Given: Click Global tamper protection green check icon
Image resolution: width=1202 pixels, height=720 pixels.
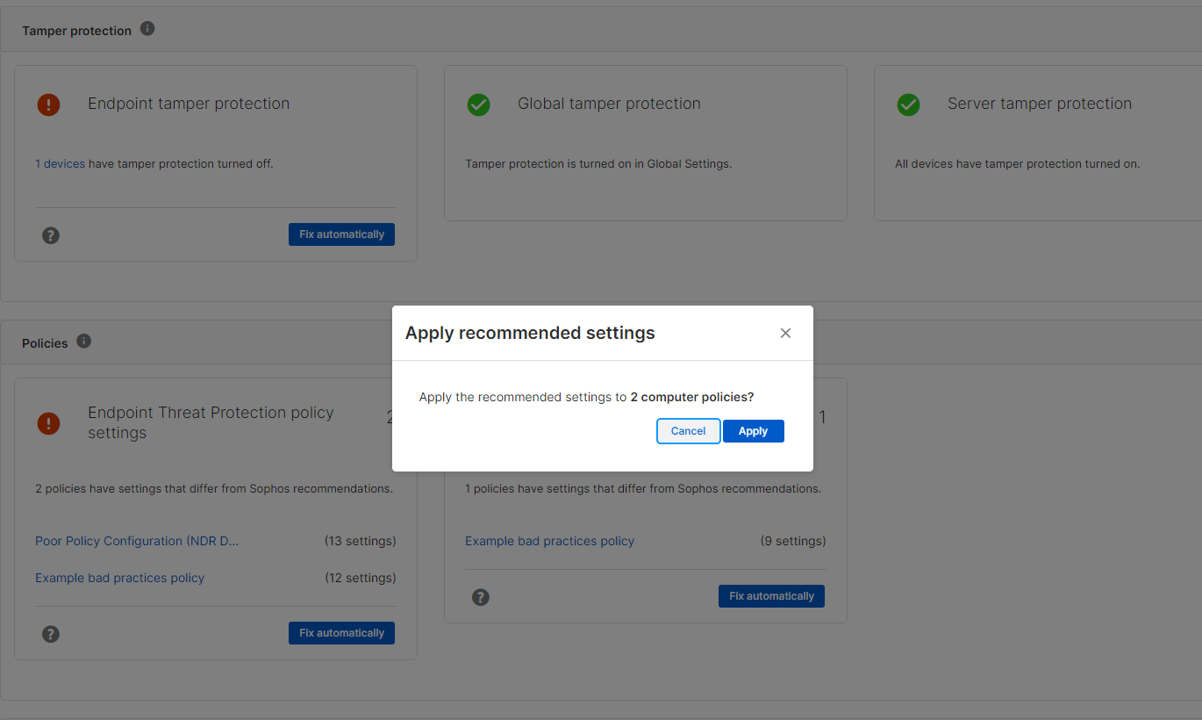Looking at the screenshot, I should [479, 104].
